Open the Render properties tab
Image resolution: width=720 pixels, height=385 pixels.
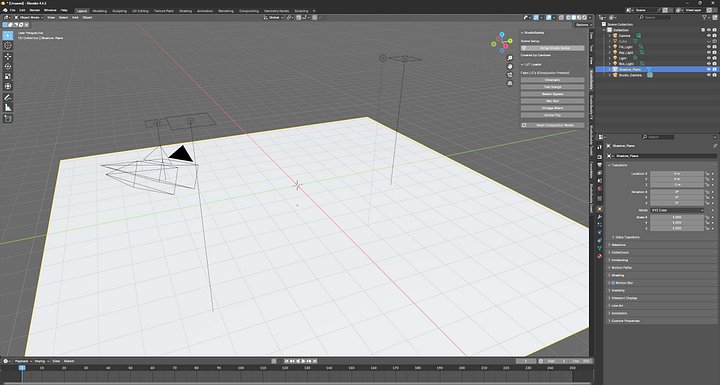599,157
